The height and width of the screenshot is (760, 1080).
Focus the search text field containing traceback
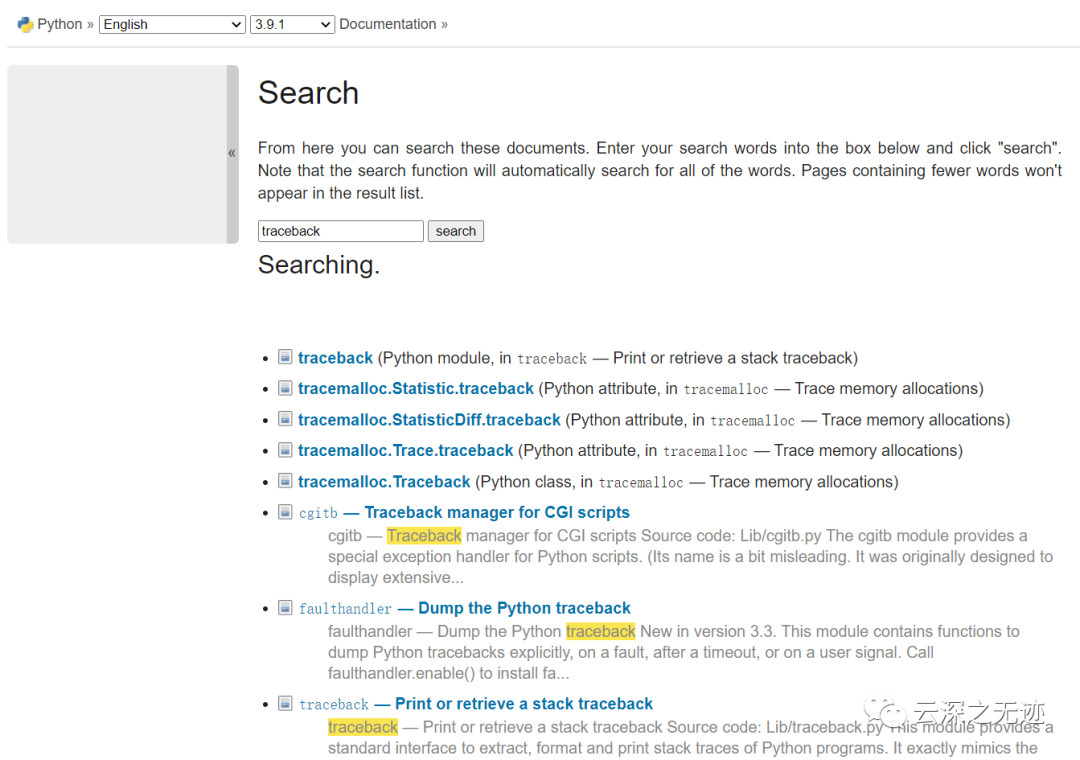(340, 231)
